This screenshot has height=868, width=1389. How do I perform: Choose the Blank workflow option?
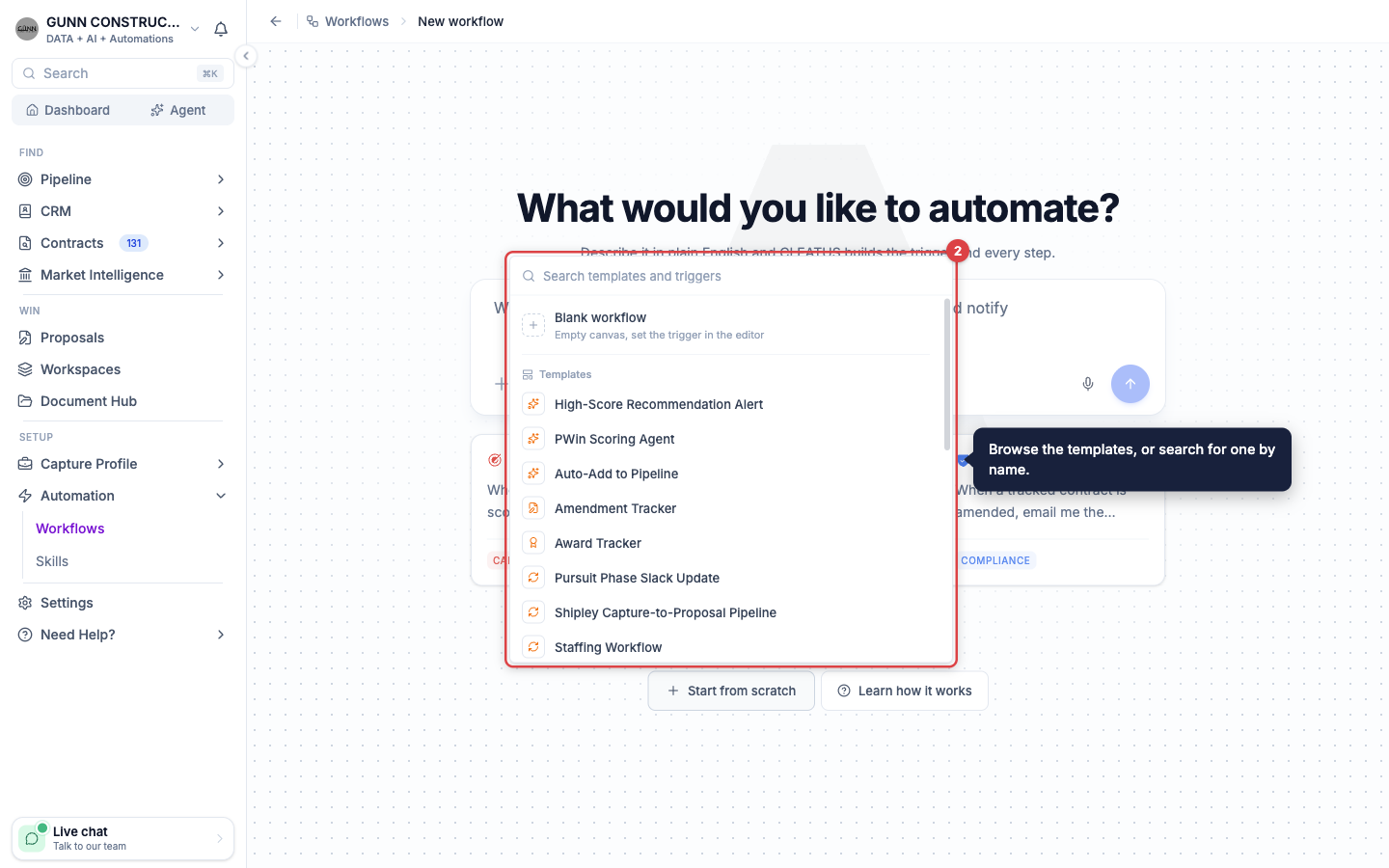(x=725, y=325)
